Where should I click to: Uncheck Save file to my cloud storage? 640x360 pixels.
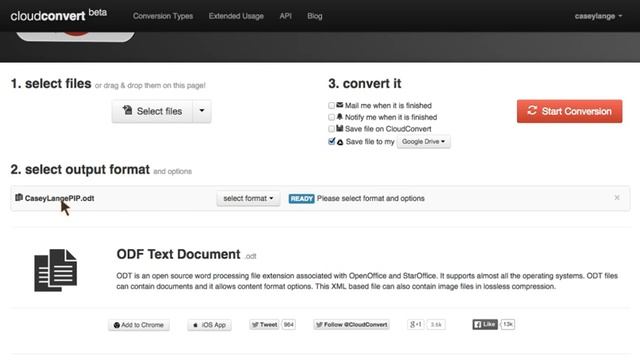click(x=331, y=141)
